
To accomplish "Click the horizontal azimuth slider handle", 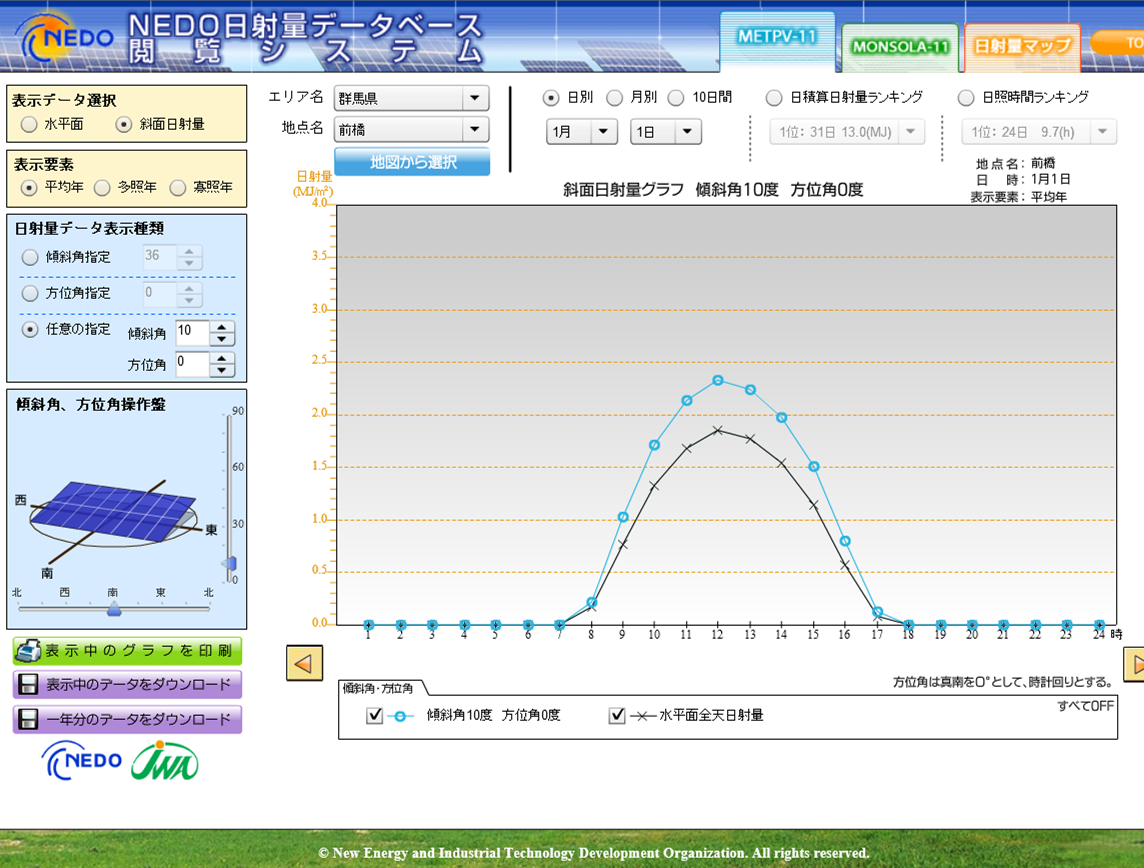I will (x=114, y=608).
